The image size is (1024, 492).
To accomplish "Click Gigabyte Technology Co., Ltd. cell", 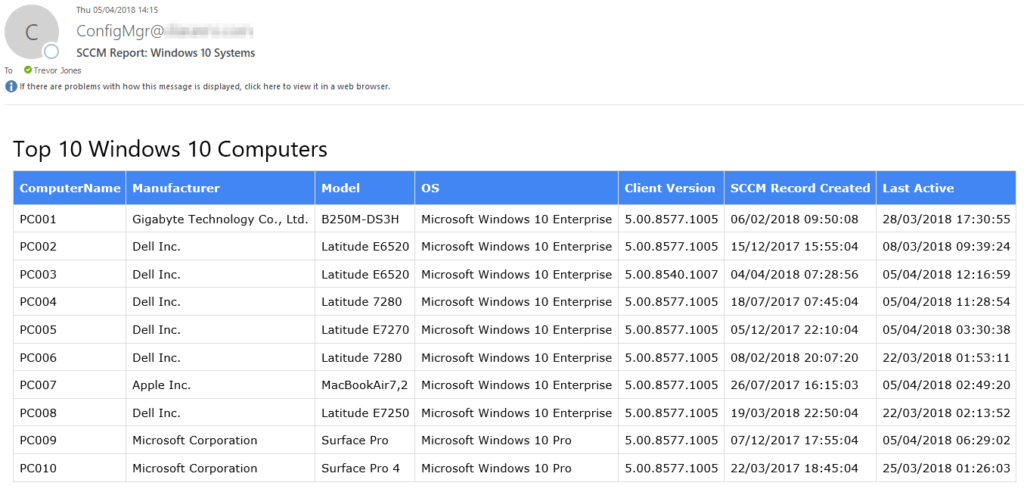I will coord(221,220).
